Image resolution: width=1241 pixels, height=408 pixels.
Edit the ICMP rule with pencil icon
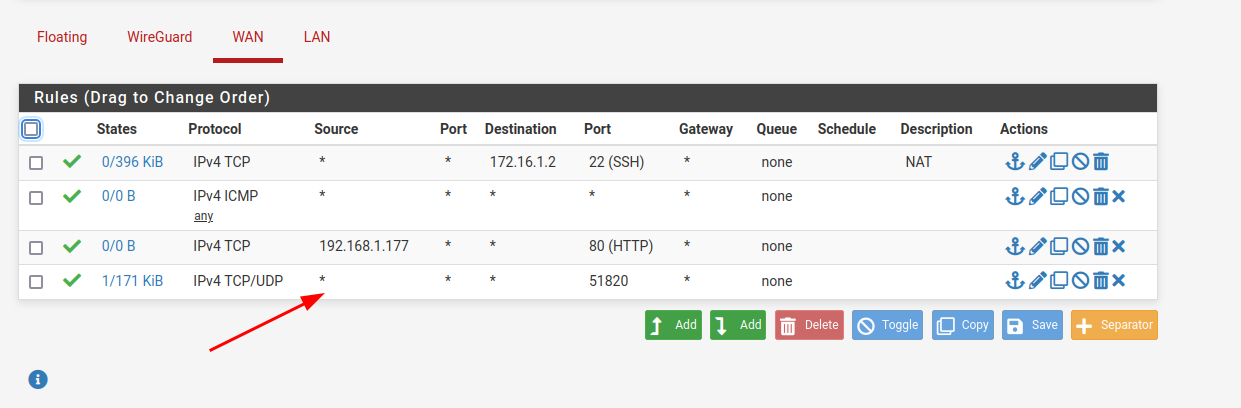pos(1037,197)
